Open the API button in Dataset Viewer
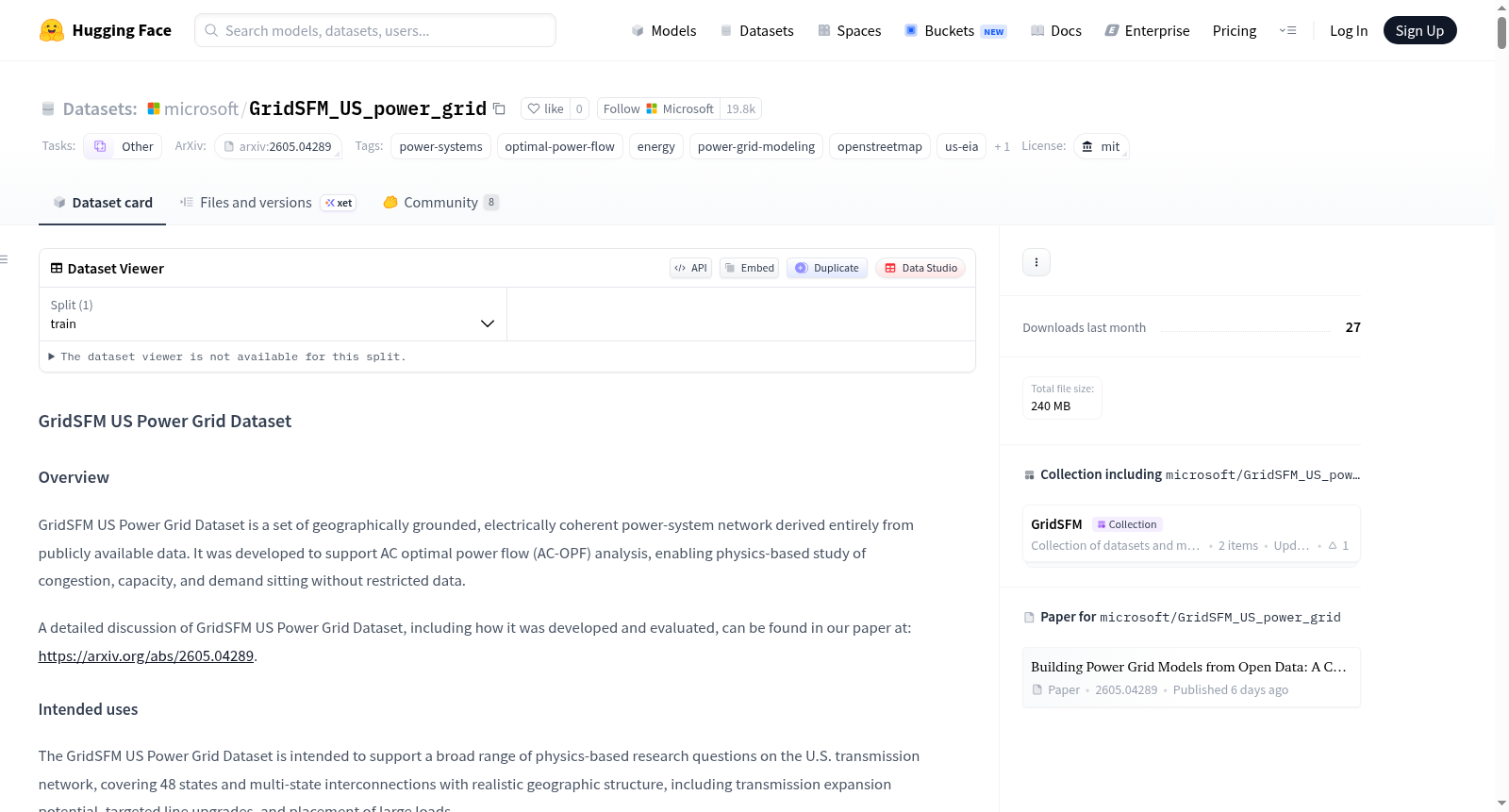Screen dimensions: 1509x812 point(691,268)
